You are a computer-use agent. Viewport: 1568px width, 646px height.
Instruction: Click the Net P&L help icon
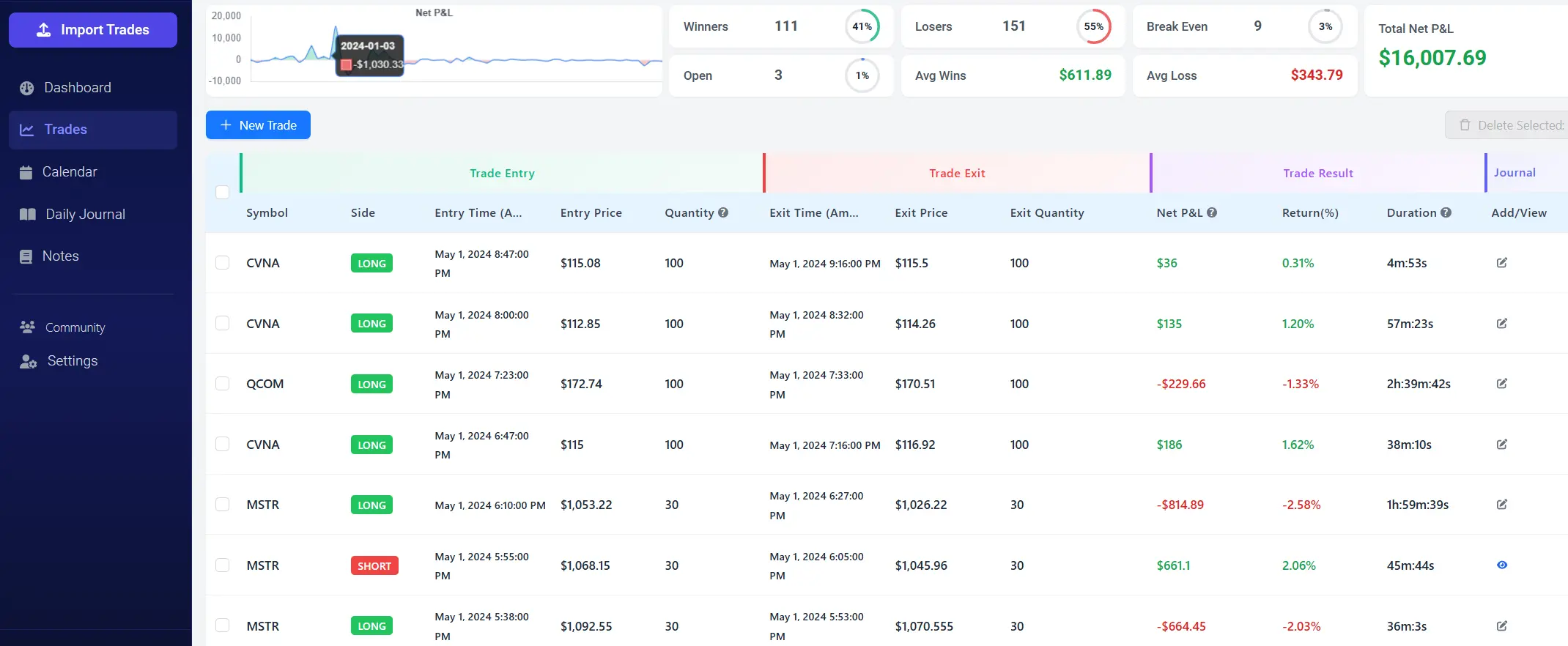pos(1212,212)
